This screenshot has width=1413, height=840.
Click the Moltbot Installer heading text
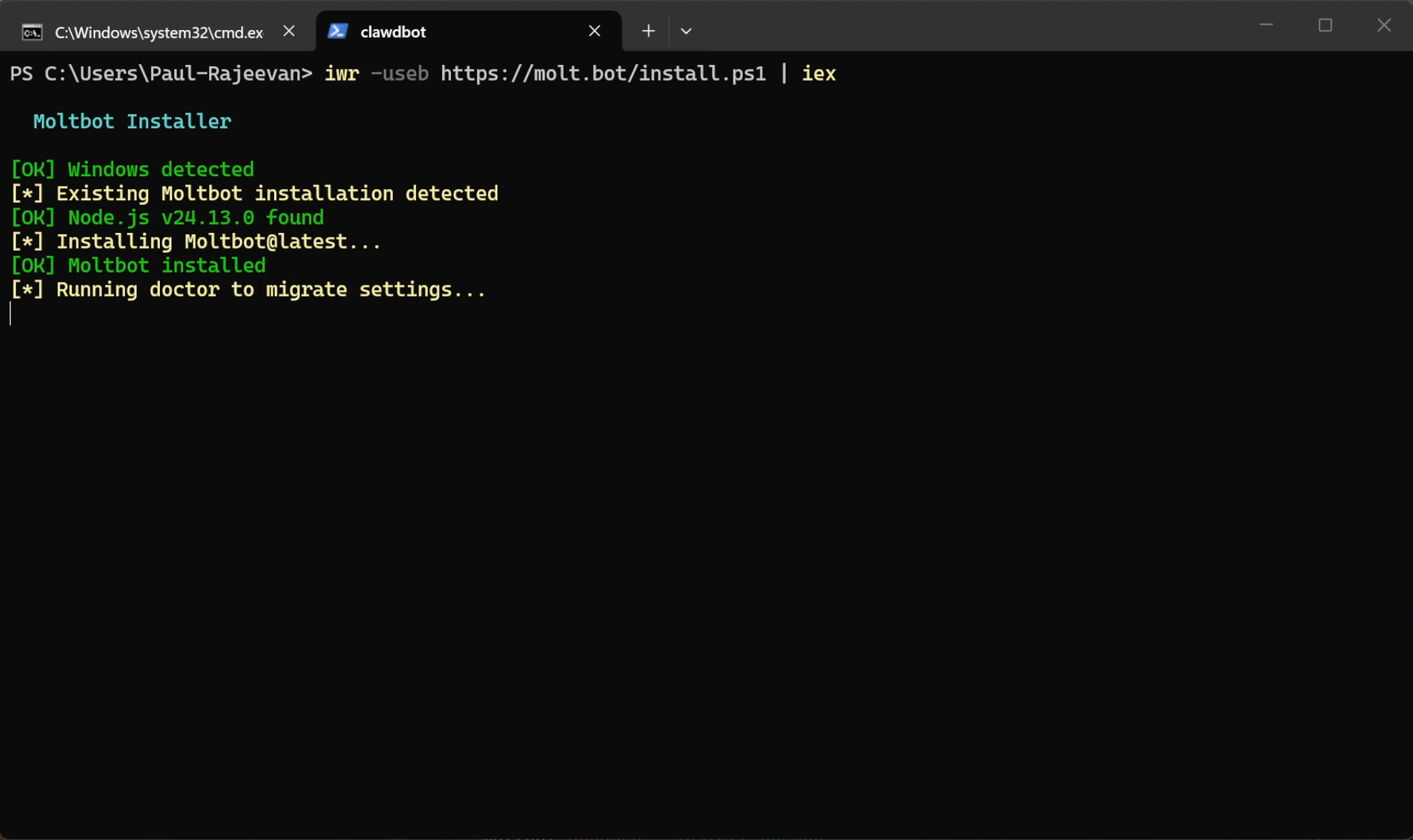click(131, 122)
